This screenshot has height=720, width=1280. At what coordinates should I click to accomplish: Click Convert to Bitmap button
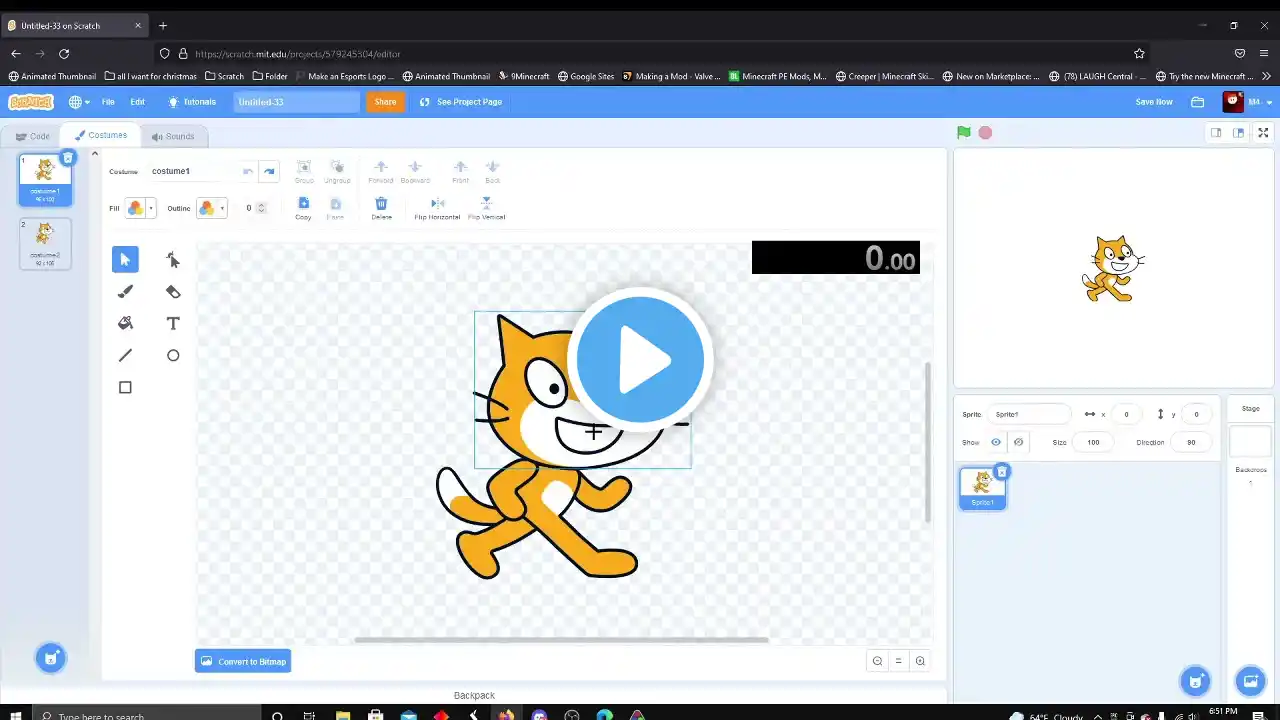[x=243, y=661]
